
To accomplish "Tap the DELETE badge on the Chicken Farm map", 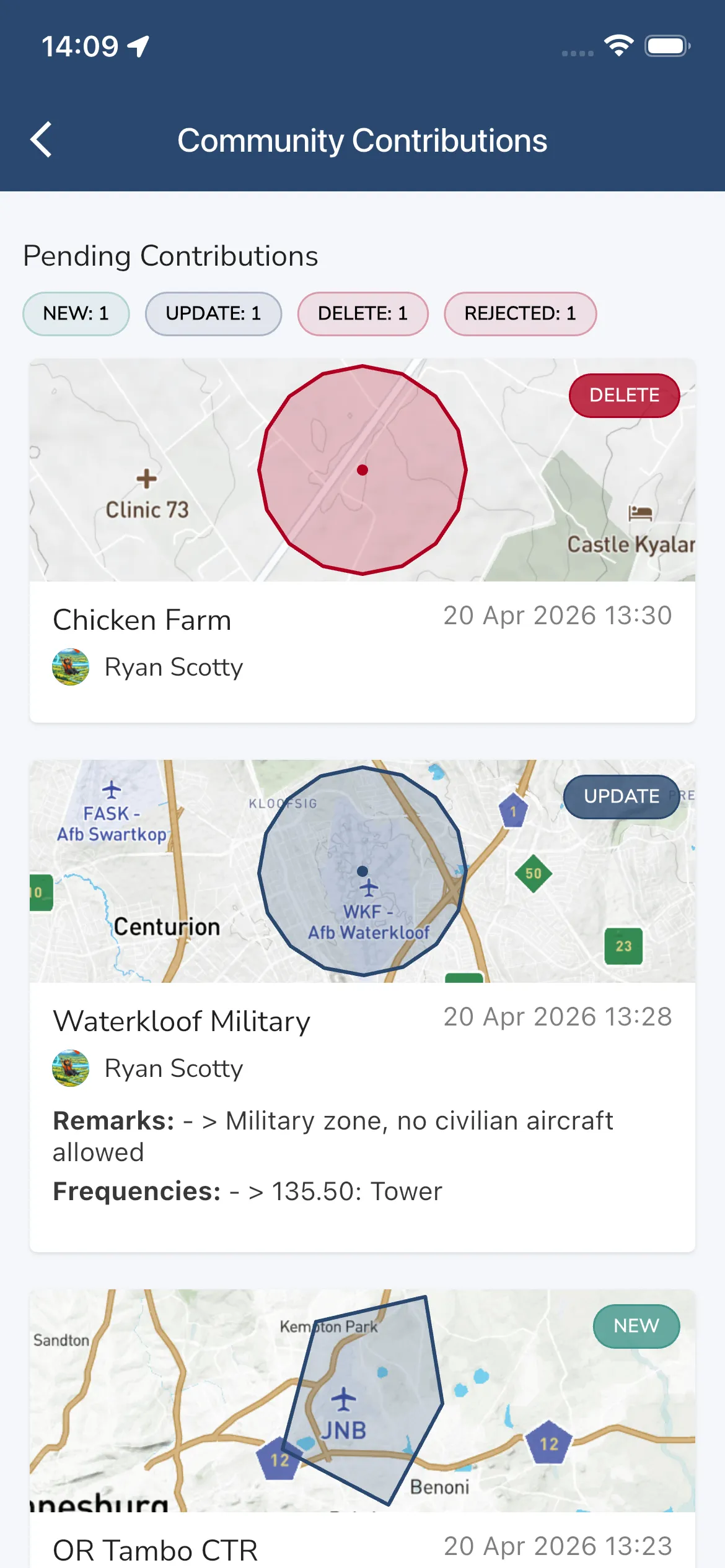I will (623, 395).
